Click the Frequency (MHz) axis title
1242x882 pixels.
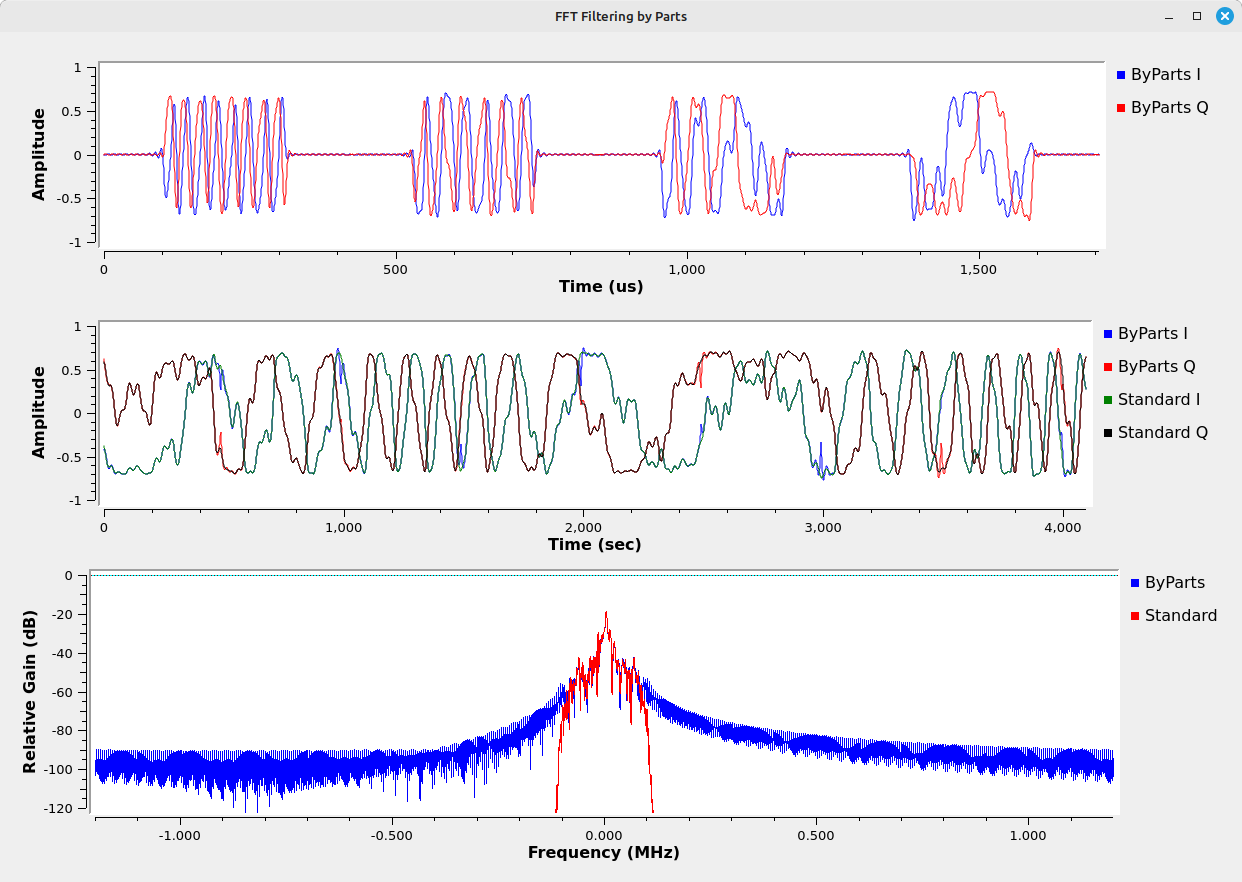click(603, 853)
